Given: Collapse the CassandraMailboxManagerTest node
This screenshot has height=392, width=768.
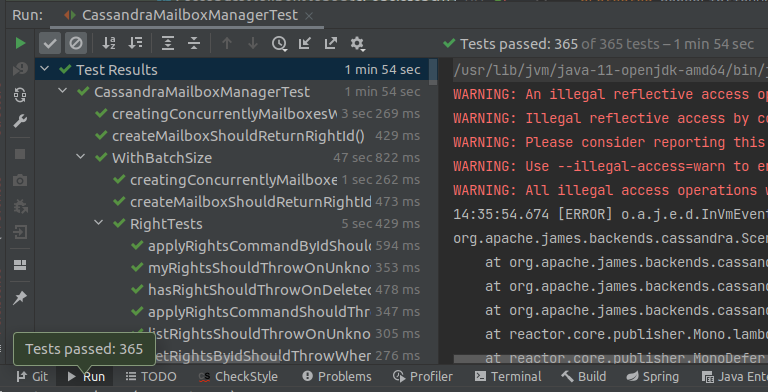Looking at the screenshot, I should [63, 91].
